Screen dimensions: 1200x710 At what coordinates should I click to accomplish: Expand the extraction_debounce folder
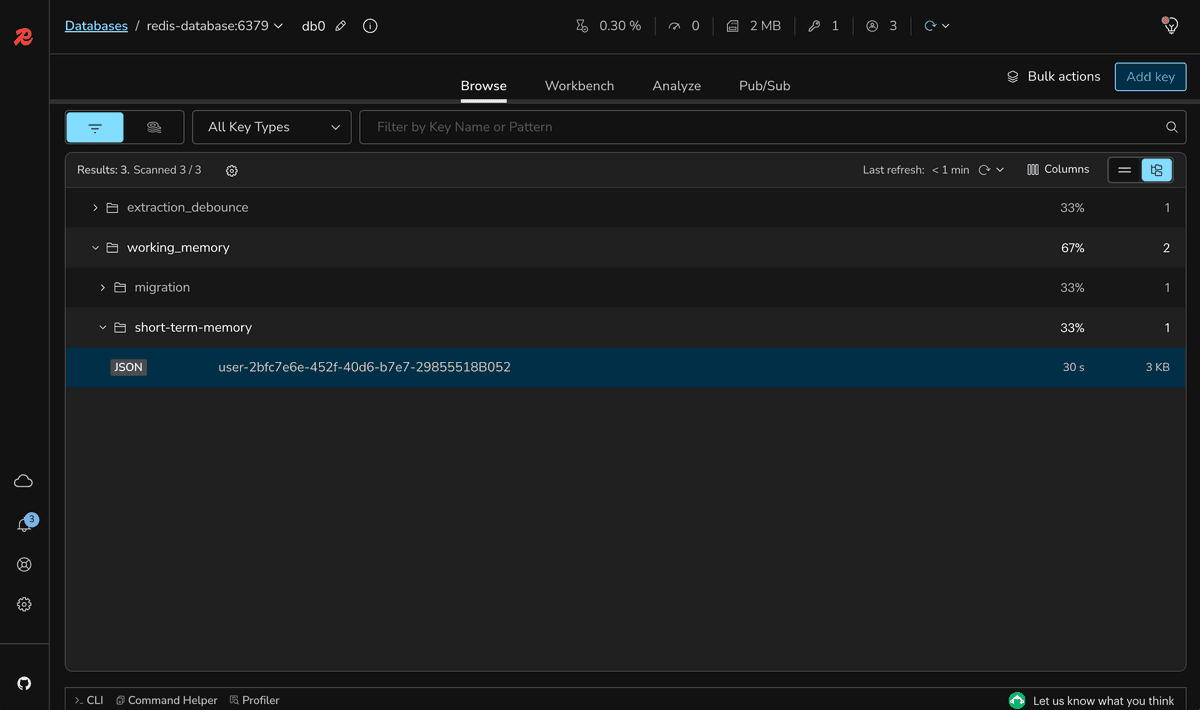click(x=95, y=208)
